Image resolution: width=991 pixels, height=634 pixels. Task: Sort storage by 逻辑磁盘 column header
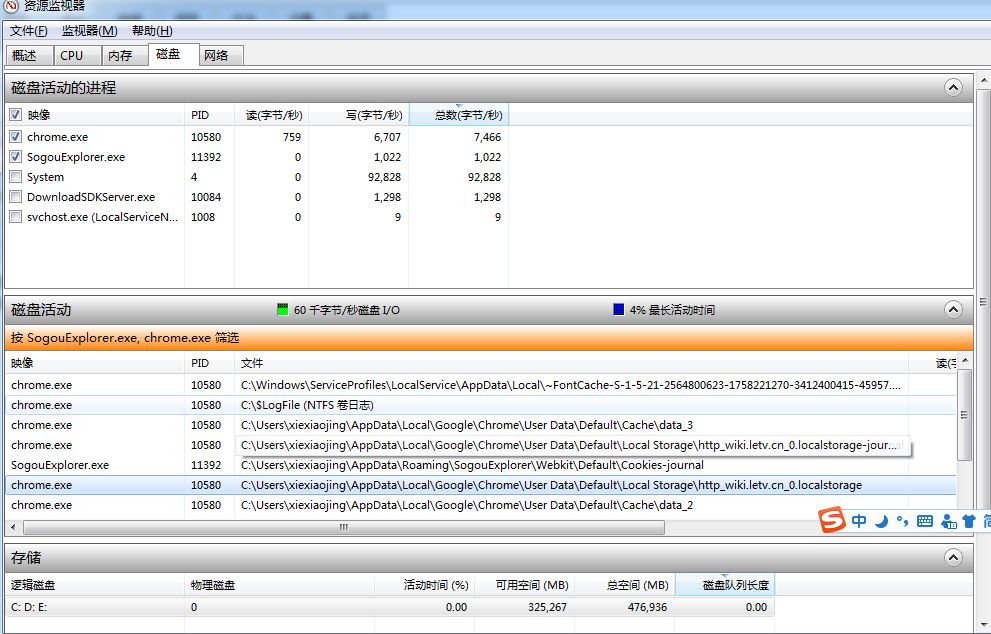point(95,585)
